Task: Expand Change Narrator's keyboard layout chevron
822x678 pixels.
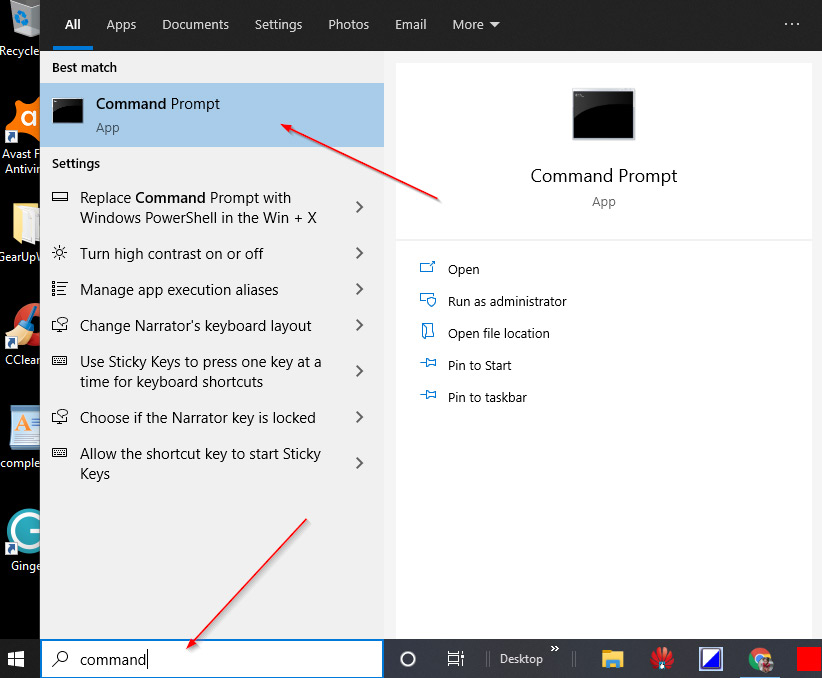Action: click(x=360, y=325)
